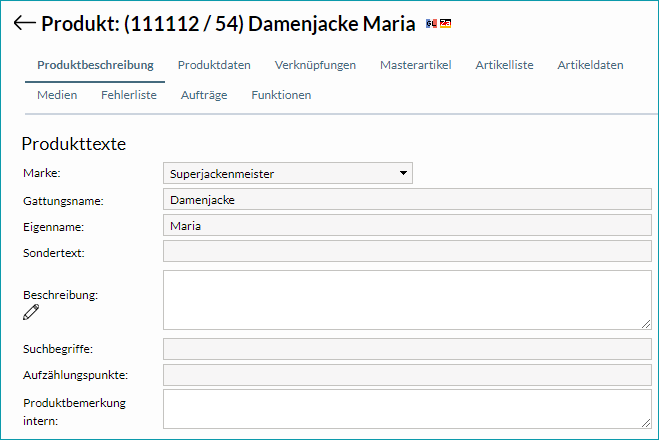Switch to the Masterartikel tab
This screenshot has height=440, width=659.
[416, 65]
